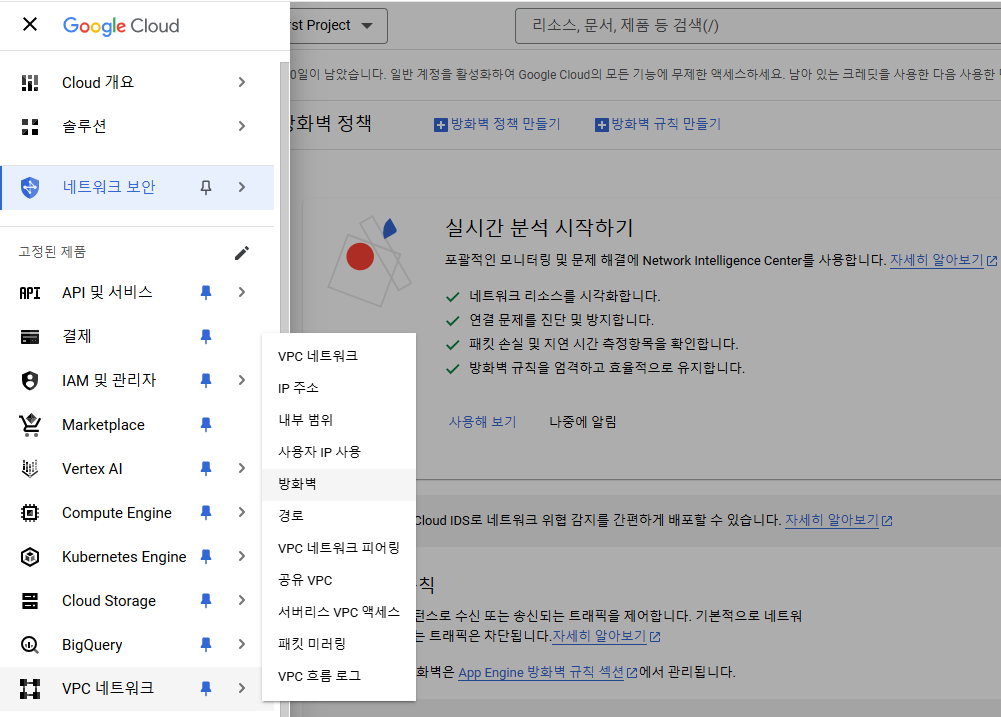The width and height of the screenshot is (1001, 717).
Task: Open Cloud IDS 자세히 알아보기 link
Action: click(x=838, y=520)
